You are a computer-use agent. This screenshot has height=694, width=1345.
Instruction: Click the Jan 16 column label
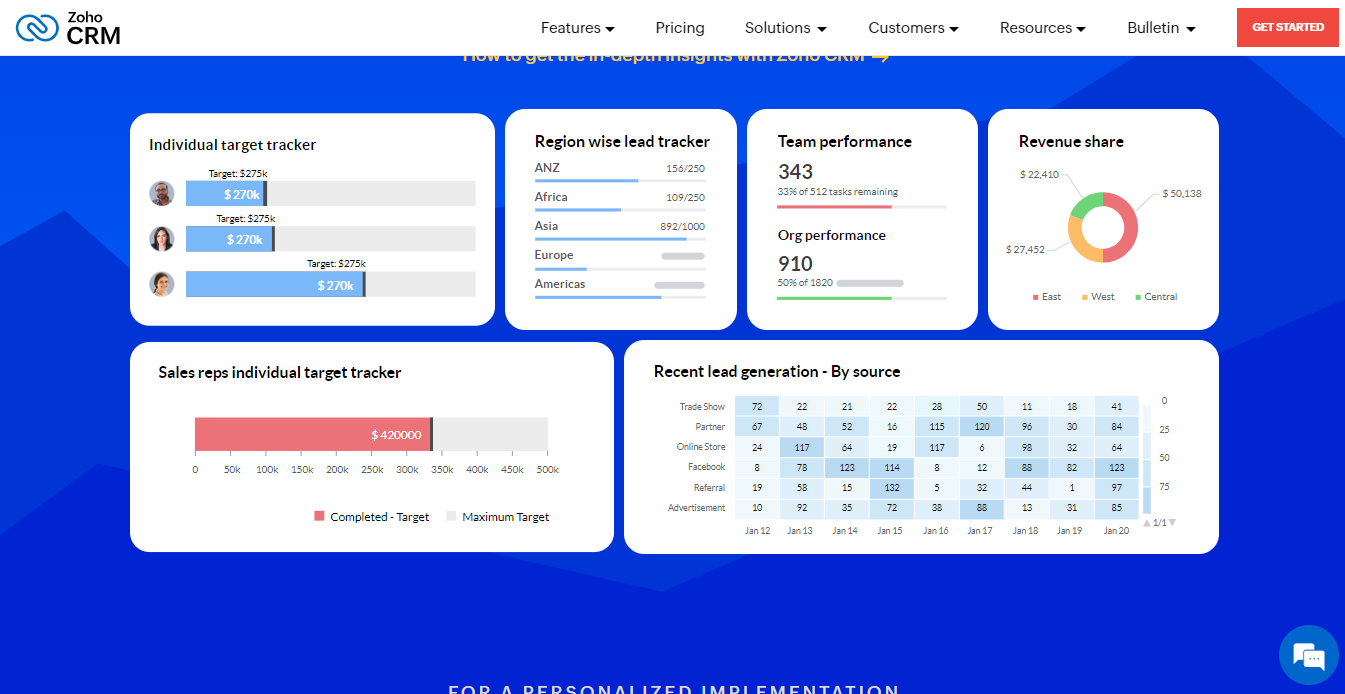pyautogui.click(x=936, y=531)
